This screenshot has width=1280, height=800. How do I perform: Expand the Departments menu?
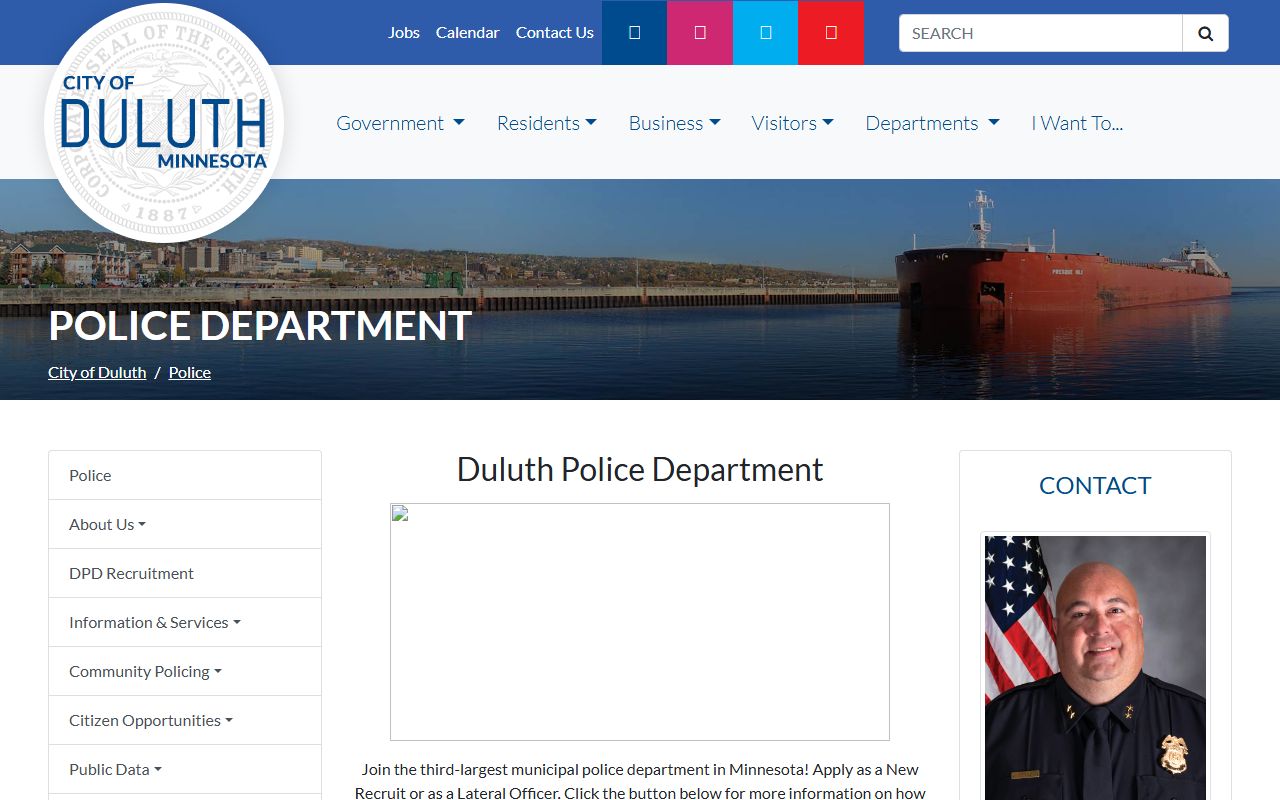coord(932,123)
